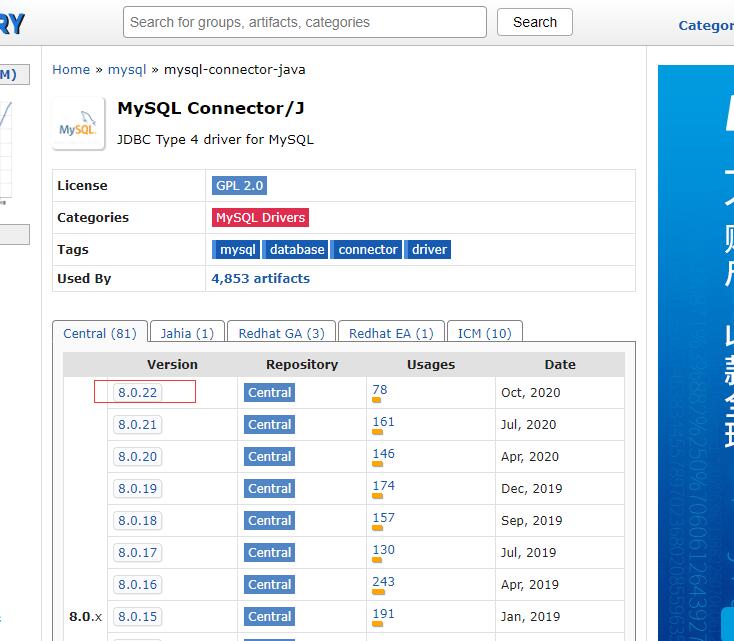
Task: Click the blue advertisement banner on right
Action: [x=695, y=350]
